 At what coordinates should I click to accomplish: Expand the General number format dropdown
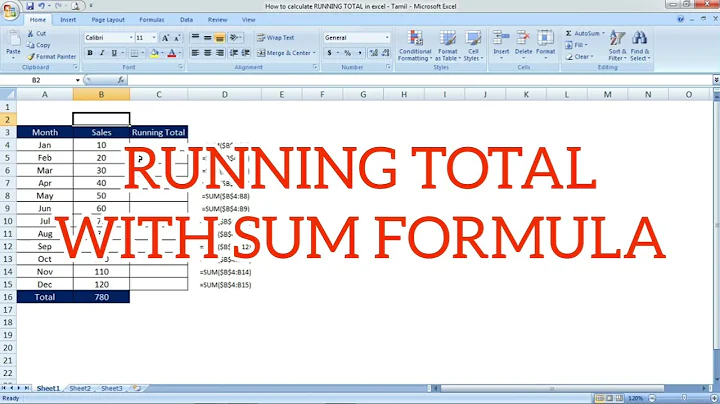pyautogui.click(x=387, y=38)
